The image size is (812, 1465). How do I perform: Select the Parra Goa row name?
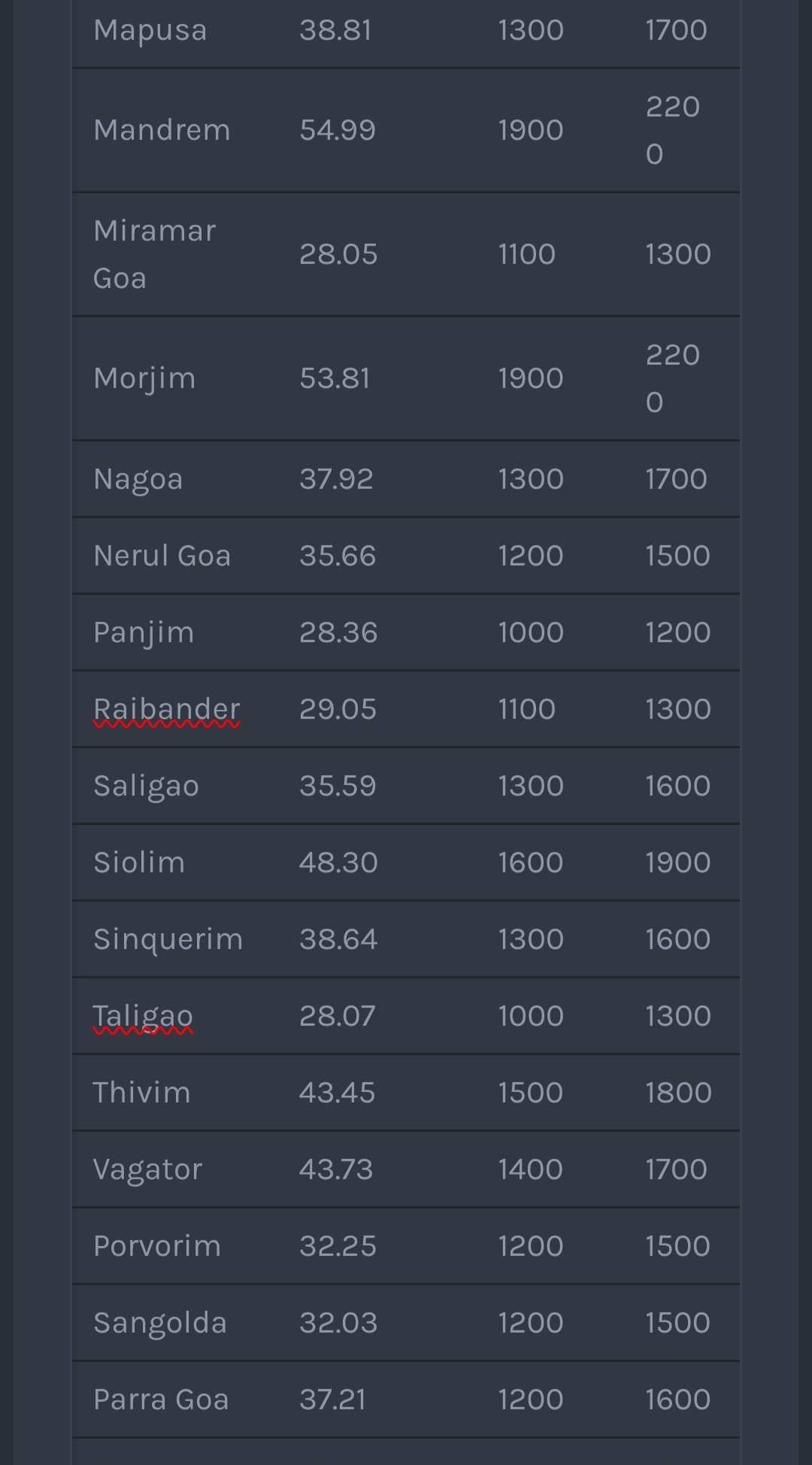click(161, 1400)
